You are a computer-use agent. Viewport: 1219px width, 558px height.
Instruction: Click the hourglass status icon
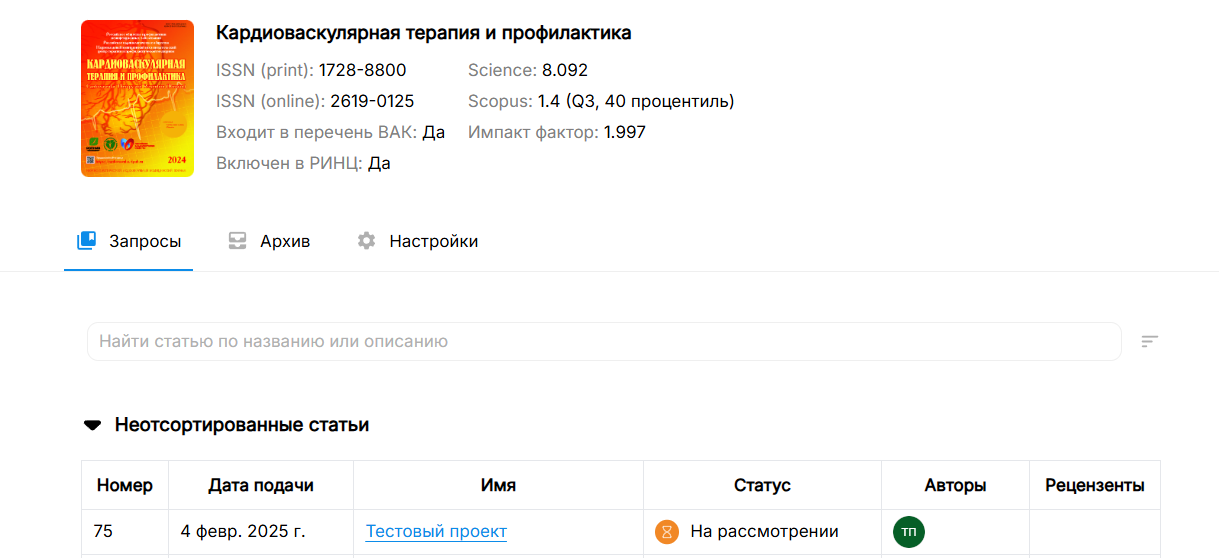coord(667,532)
